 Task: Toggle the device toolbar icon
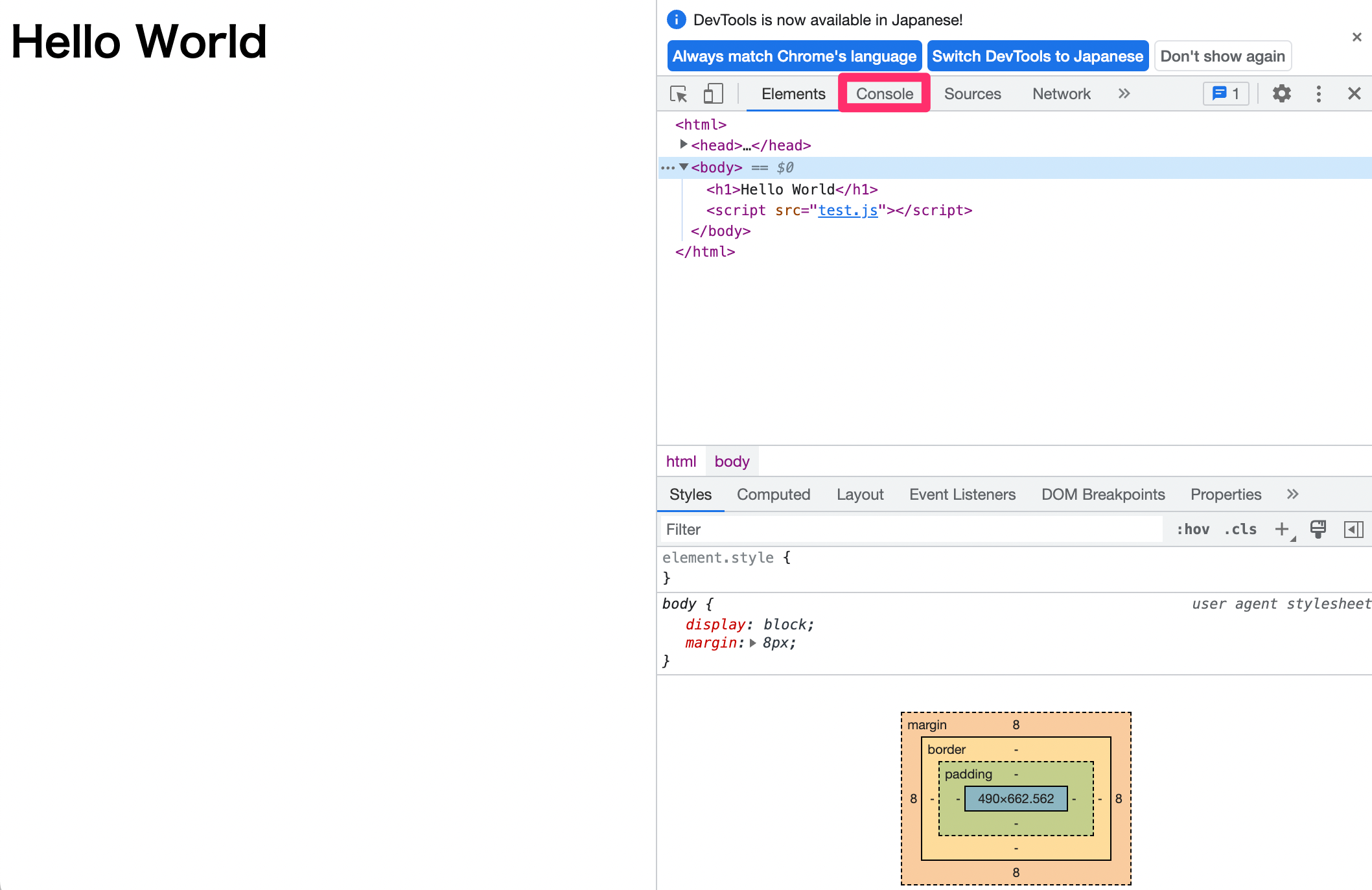click(x=713, y=93)
